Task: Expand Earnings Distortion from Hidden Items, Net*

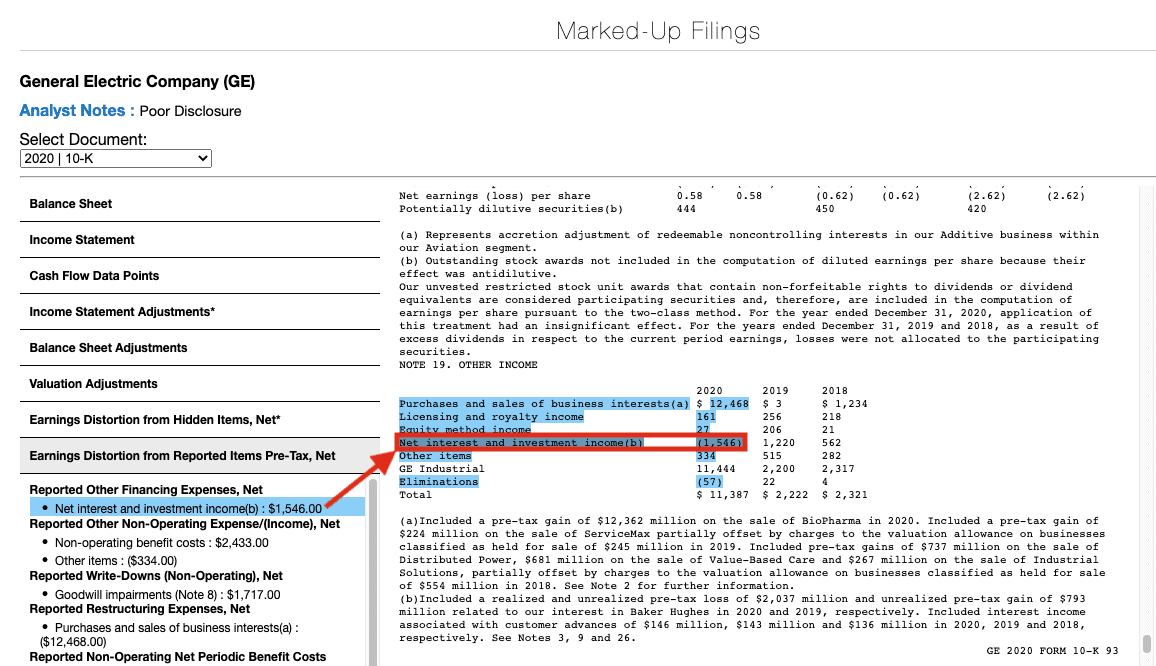Action: 200,420
